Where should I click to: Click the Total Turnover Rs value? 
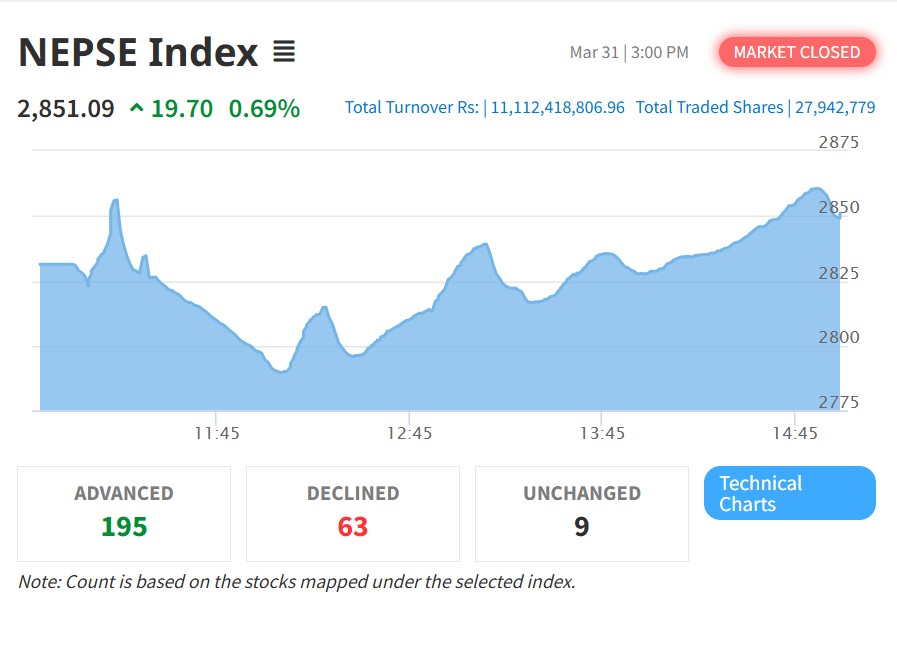[557, 107]
